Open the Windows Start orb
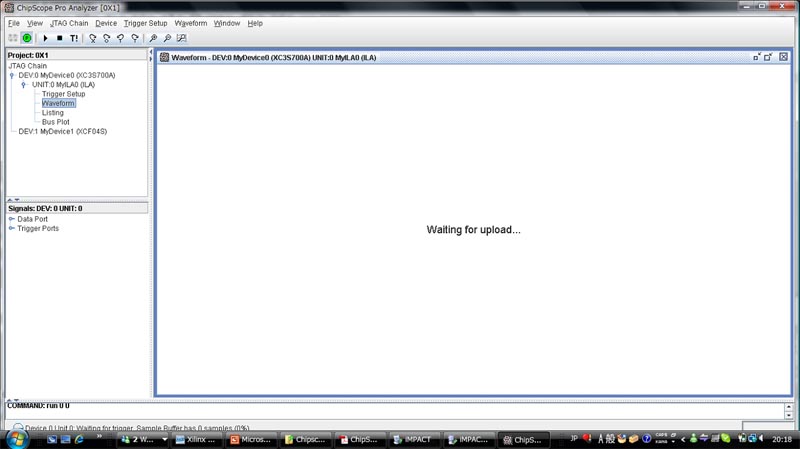The image size is (800, 449). tap(17, 440)
